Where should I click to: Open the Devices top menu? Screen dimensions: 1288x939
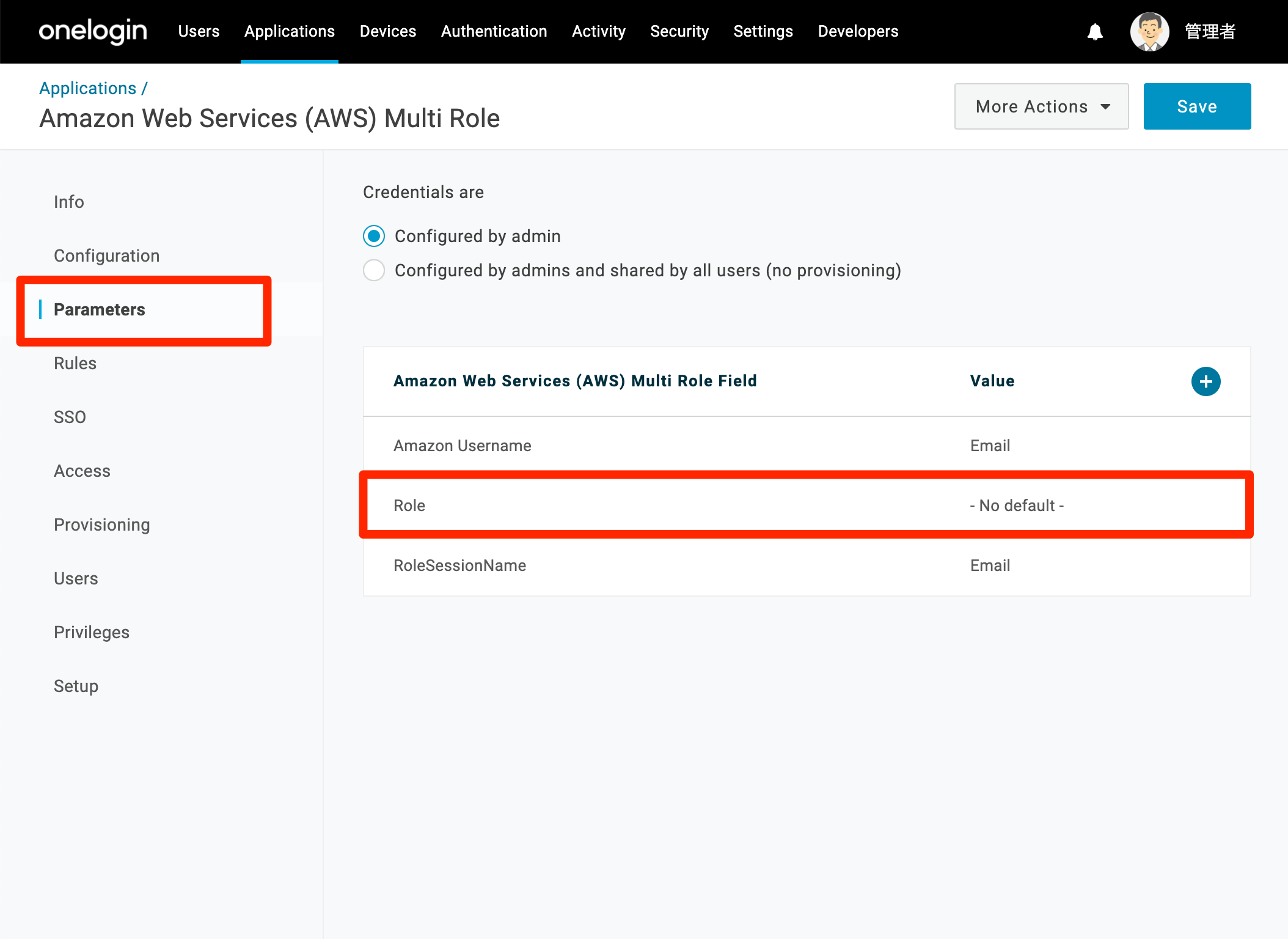click(x=388, y=31)
